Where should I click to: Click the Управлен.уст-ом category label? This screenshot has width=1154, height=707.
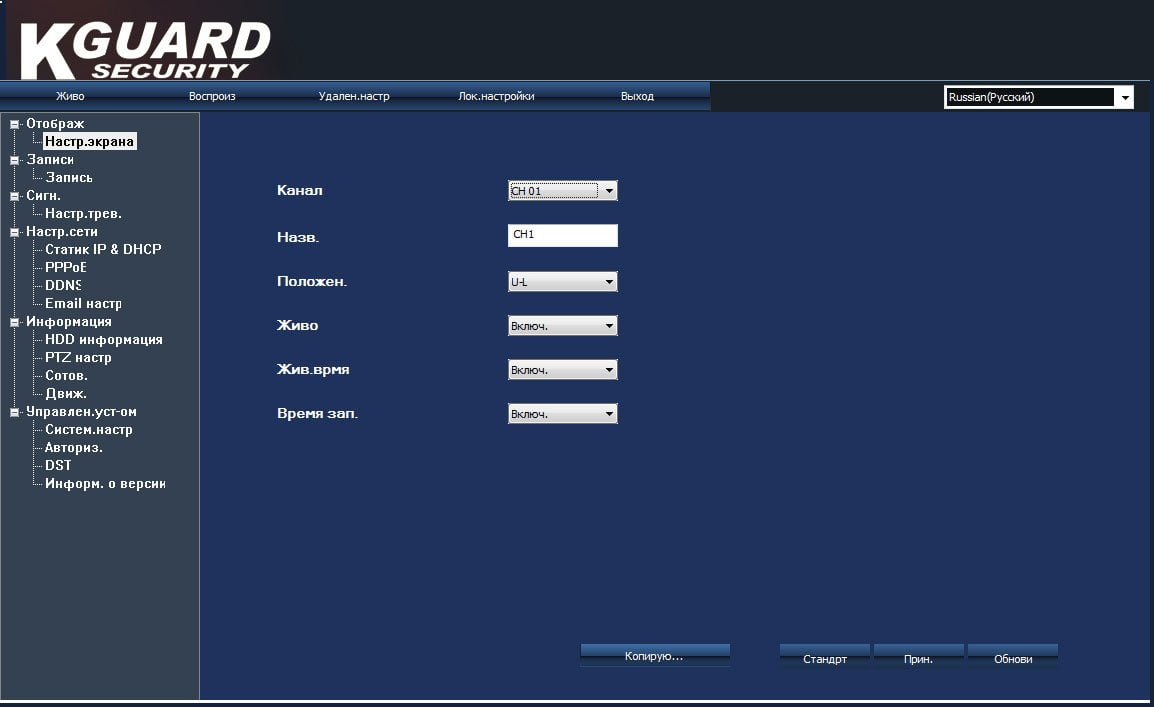pyautogui.click(x=82, y=412)
